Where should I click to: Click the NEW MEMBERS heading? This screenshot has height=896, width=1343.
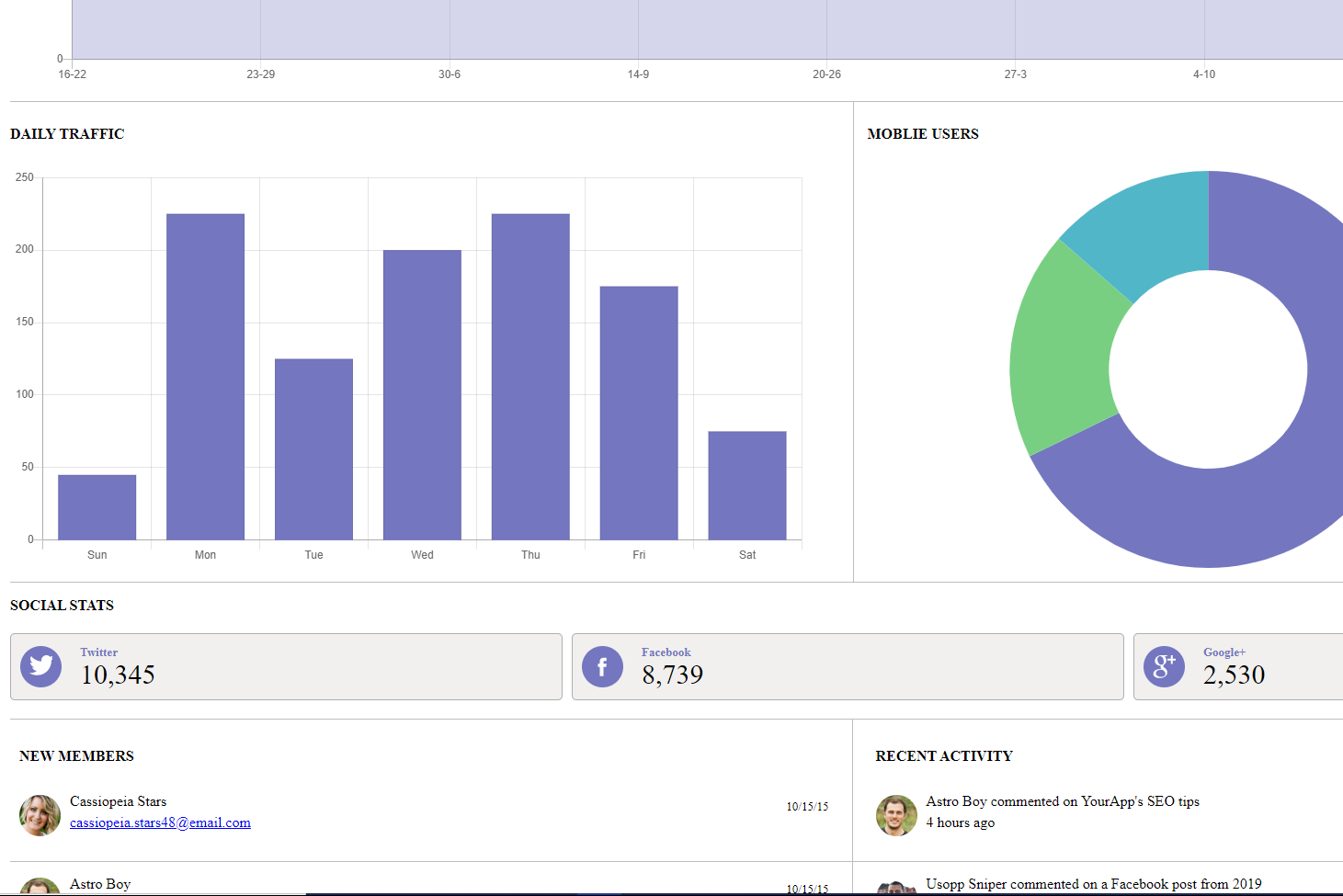click(x=76, y=756)
